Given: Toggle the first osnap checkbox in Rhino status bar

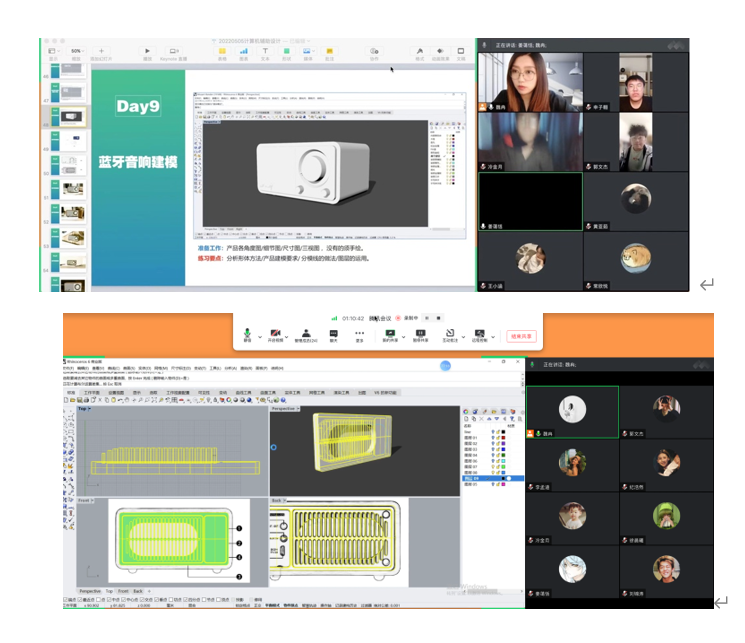Looking at the screenshot, I should point(67,599).
